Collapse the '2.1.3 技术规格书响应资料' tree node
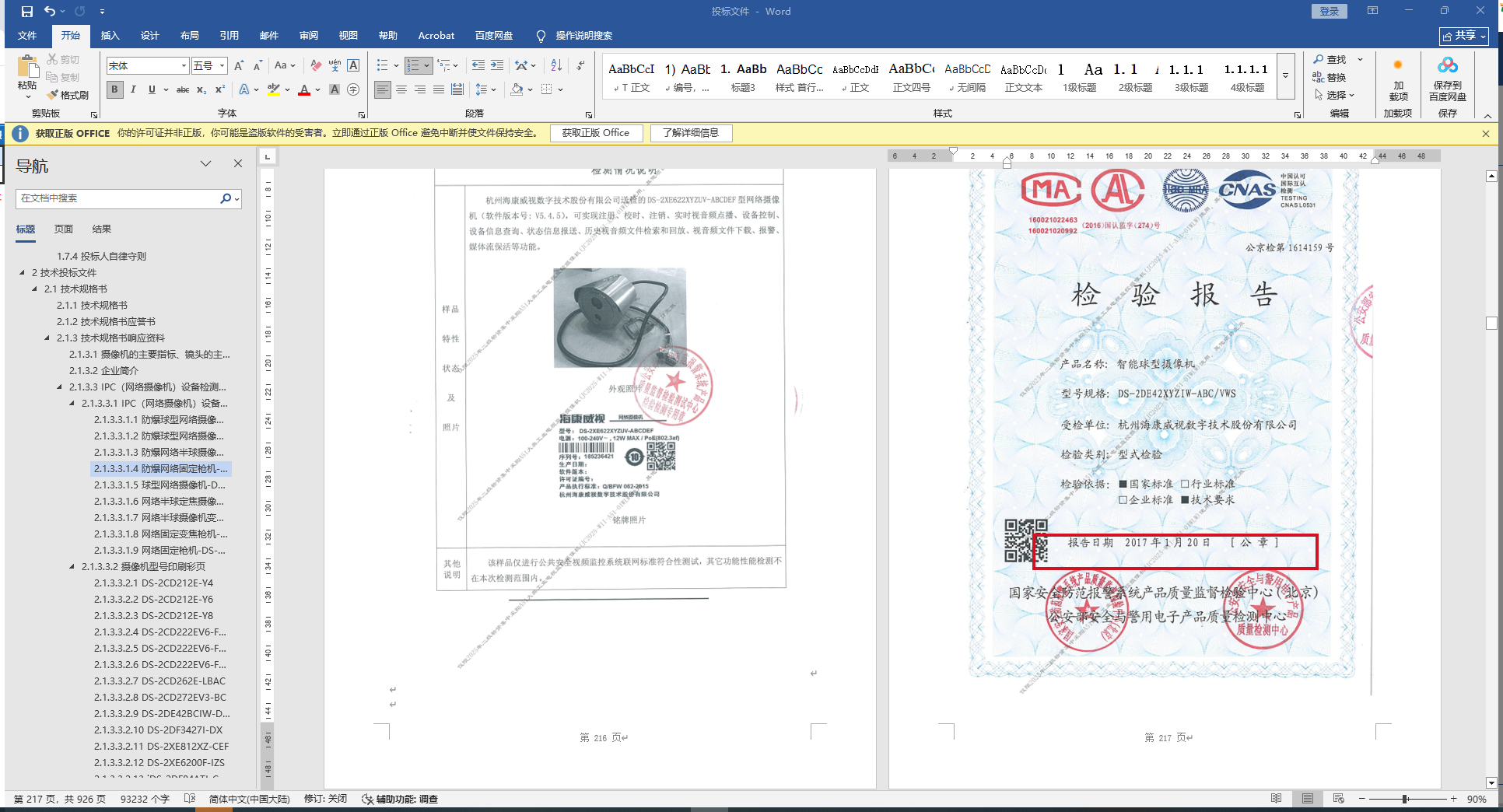The height and width of the screenshot is (812, 1503). [47, 338]
